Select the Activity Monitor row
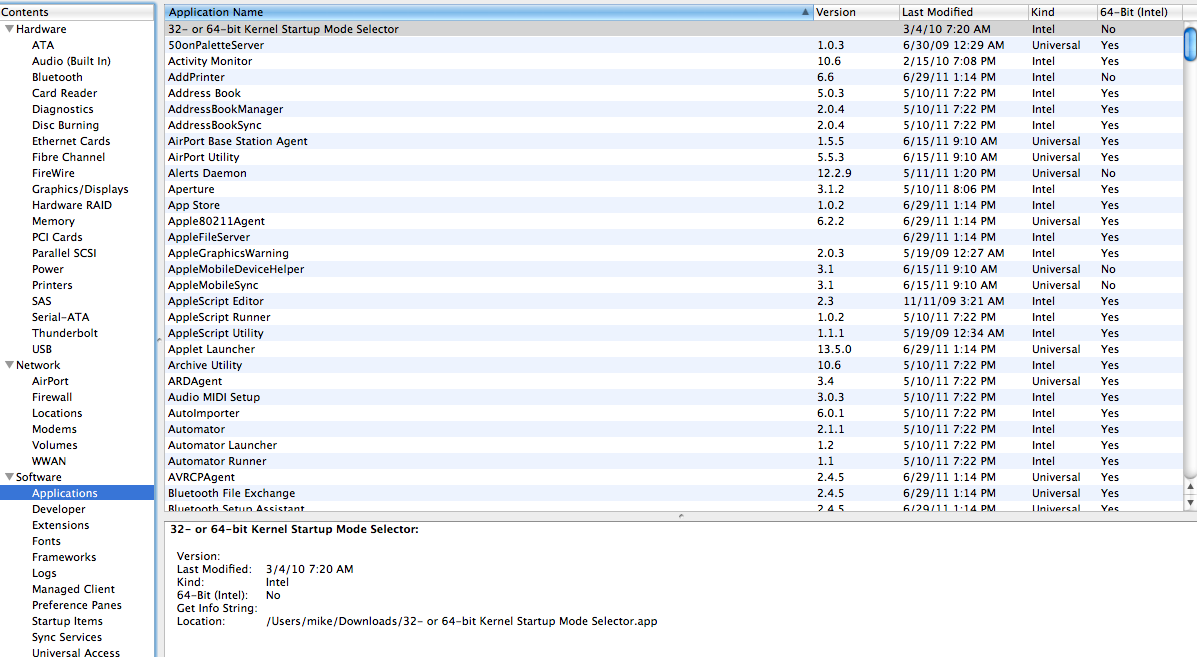 pyautogui.click(x=673, y=61)
